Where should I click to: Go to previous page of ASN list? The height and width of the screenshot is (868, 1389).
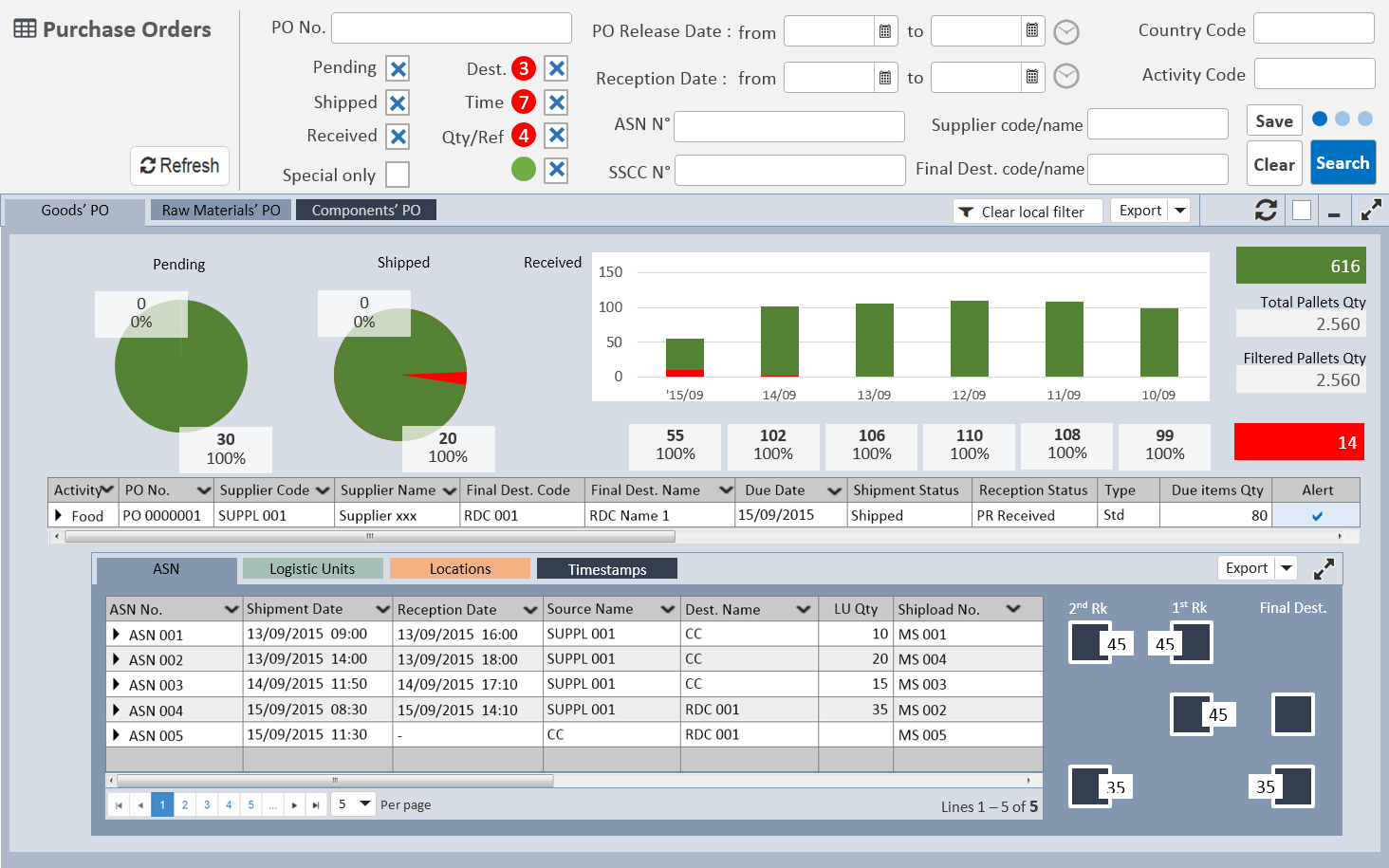pos(140,804)
